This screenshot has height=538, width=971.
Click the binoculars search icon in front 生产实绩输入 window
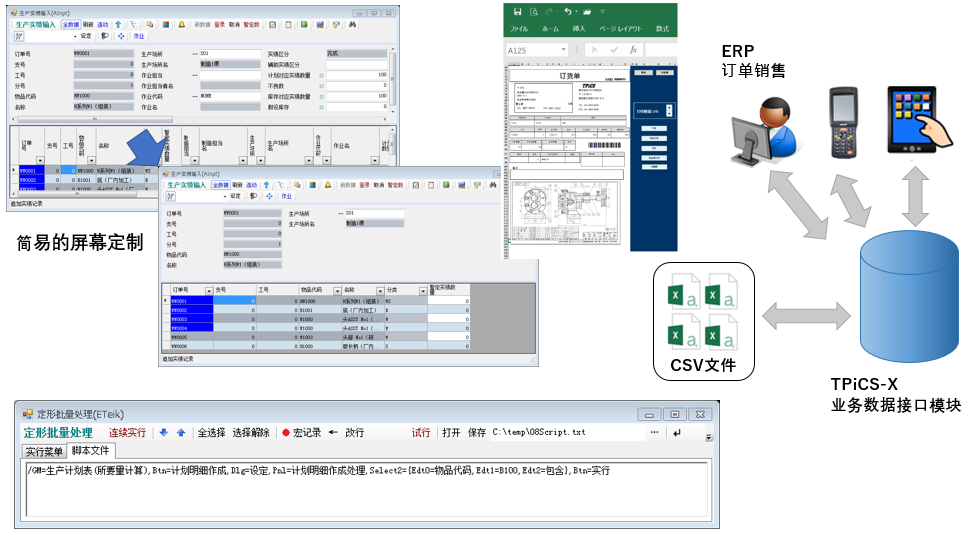493,185
